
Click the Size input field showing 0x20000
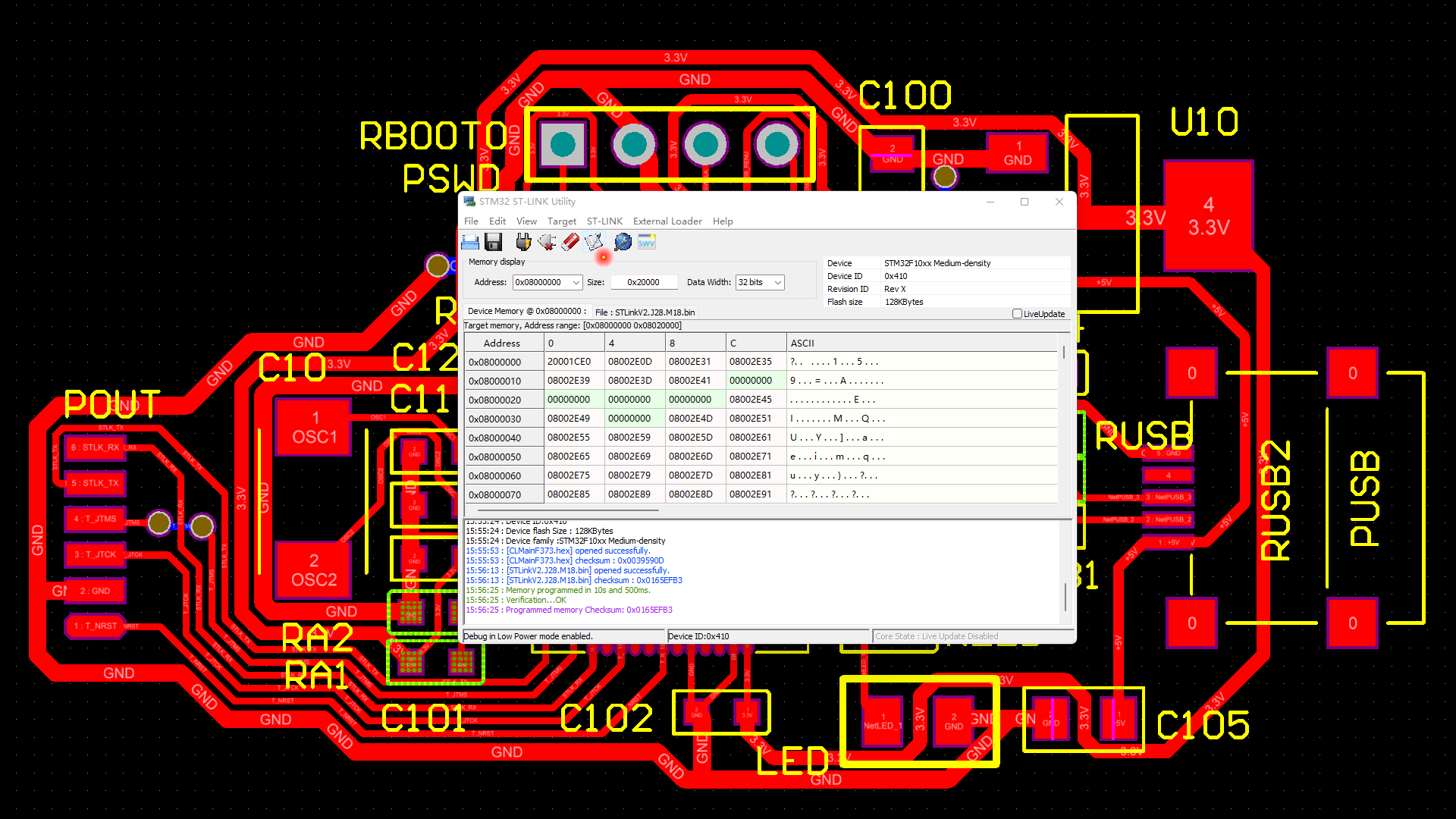click(x=643, y=282)
